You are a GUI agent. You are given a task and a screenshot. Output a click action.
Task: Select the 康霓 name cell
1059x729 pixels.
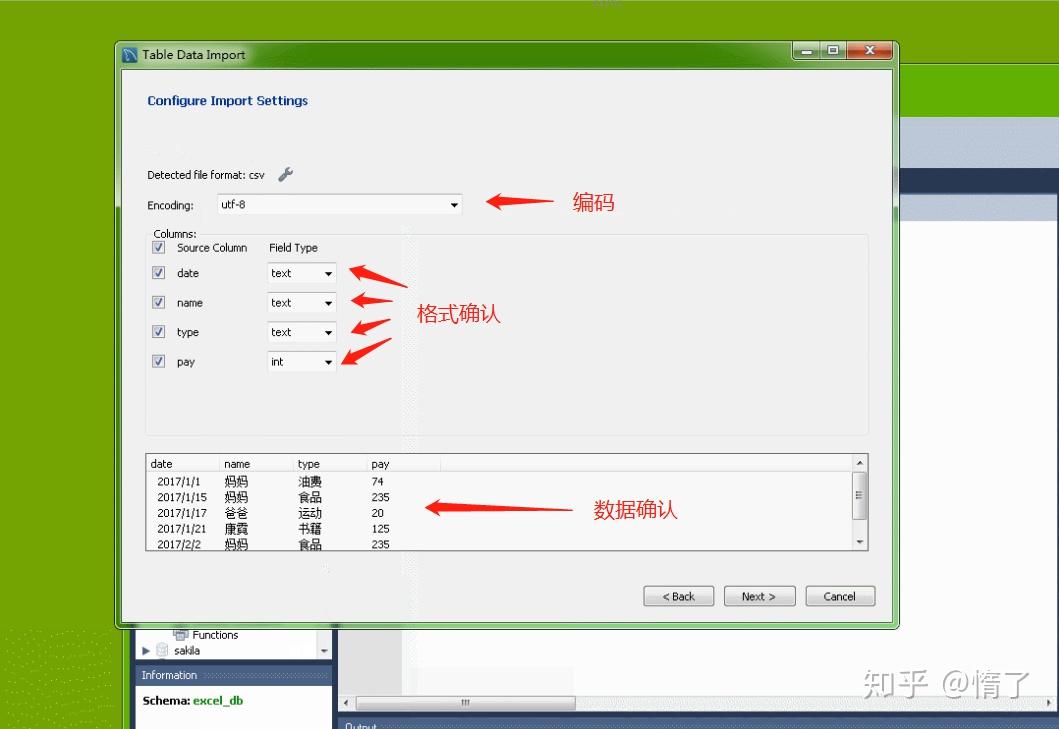(236, 528)
